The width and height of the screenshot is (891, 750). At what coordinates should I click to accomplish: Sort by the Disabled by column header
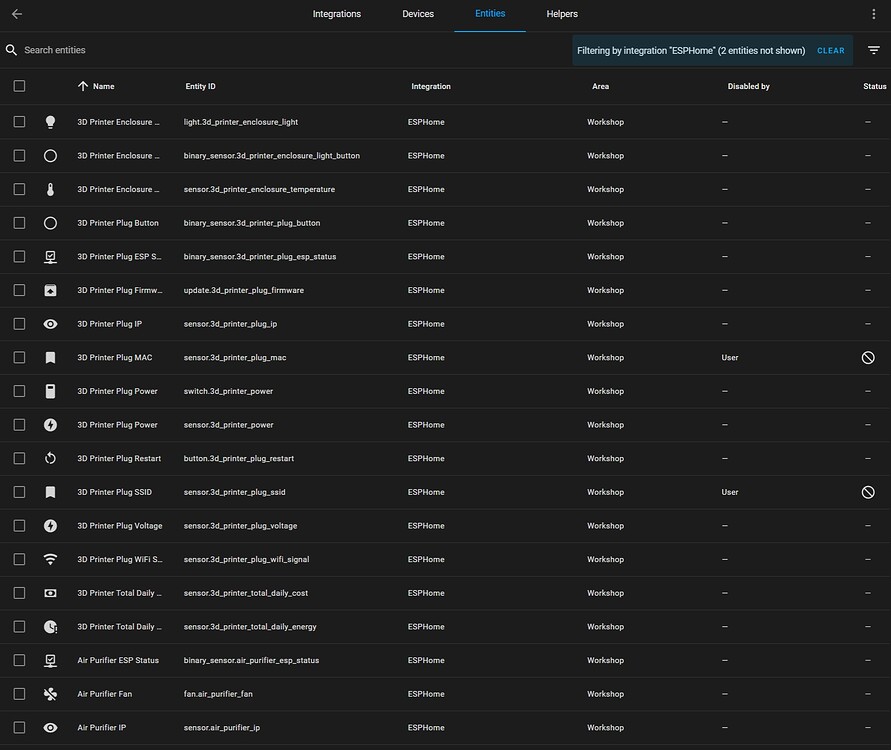(748, 86)
